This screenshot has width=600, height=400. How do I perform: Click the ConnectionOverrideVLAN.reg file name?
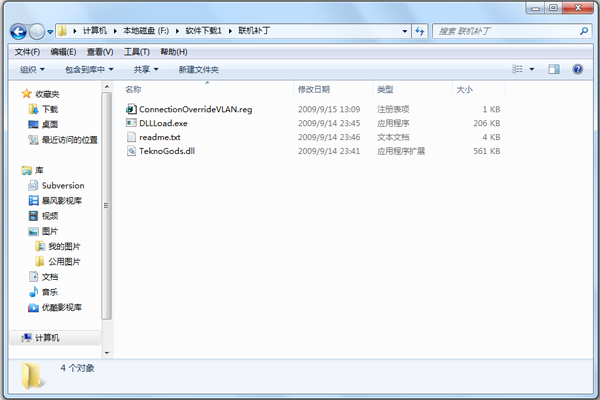(196, 109)
